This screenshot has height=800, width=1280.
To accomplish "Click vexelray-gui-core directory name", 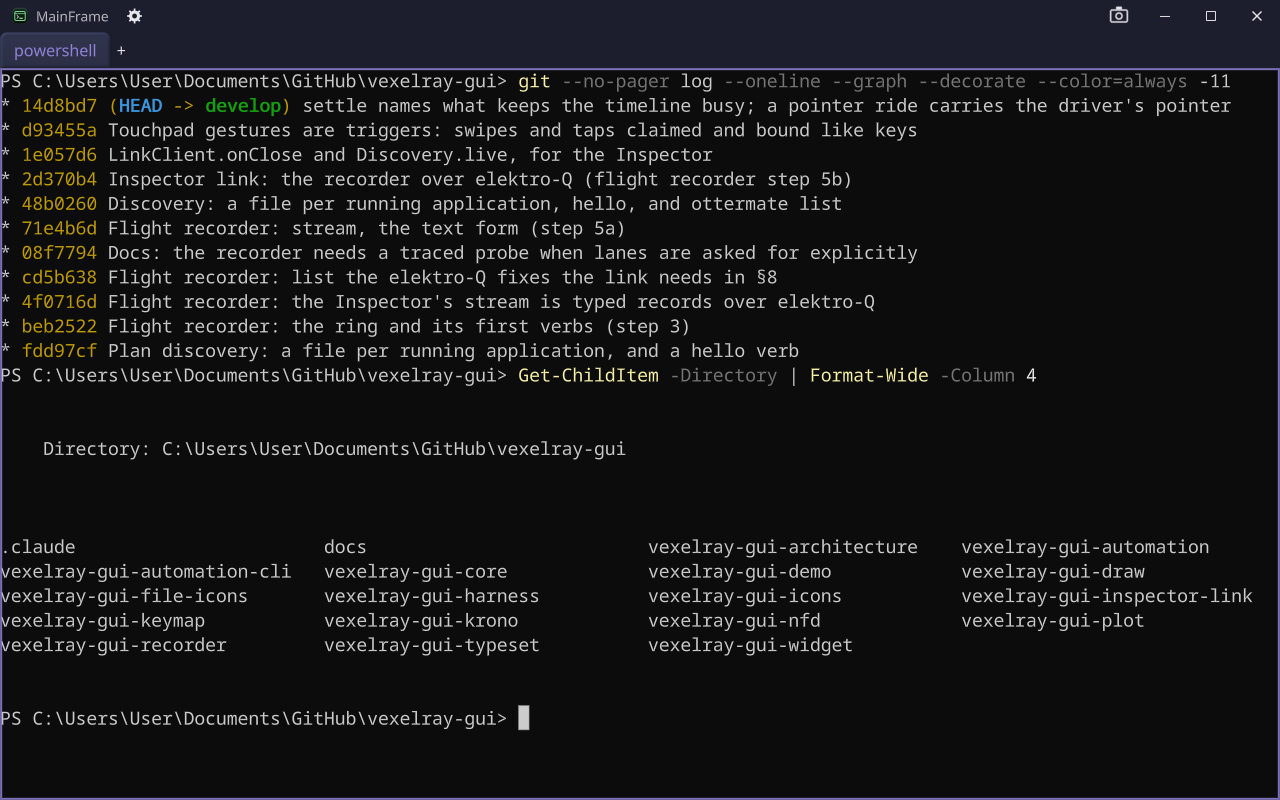I will pos(416,571).
